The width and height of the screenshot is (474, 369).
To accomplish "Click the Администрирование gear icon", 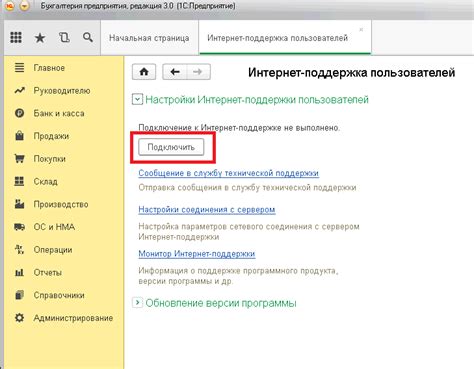I will pos(20,318).
